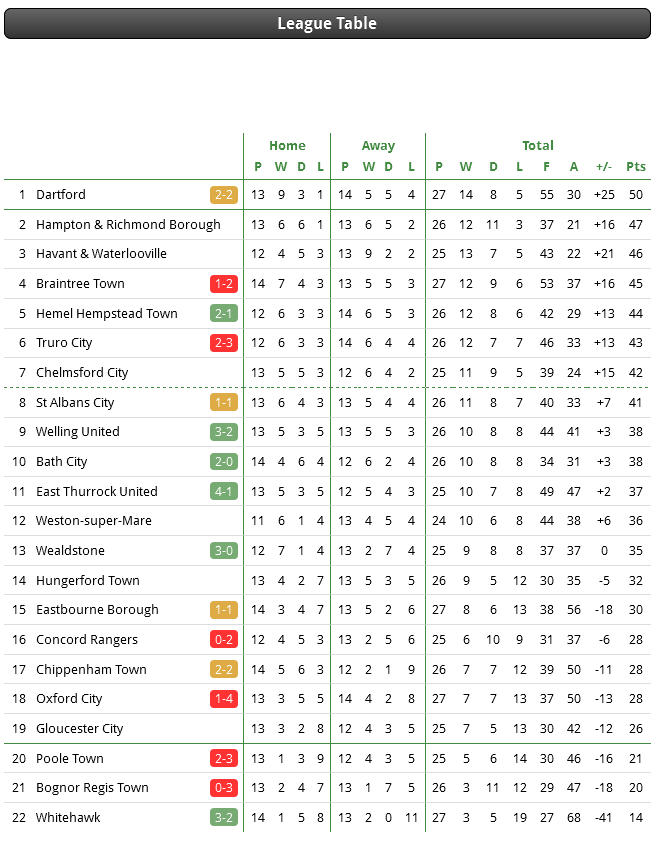This screenshot has height=841, width=658.
Task: Open the Hampton & Richmond Borough team
Action: 128,225
